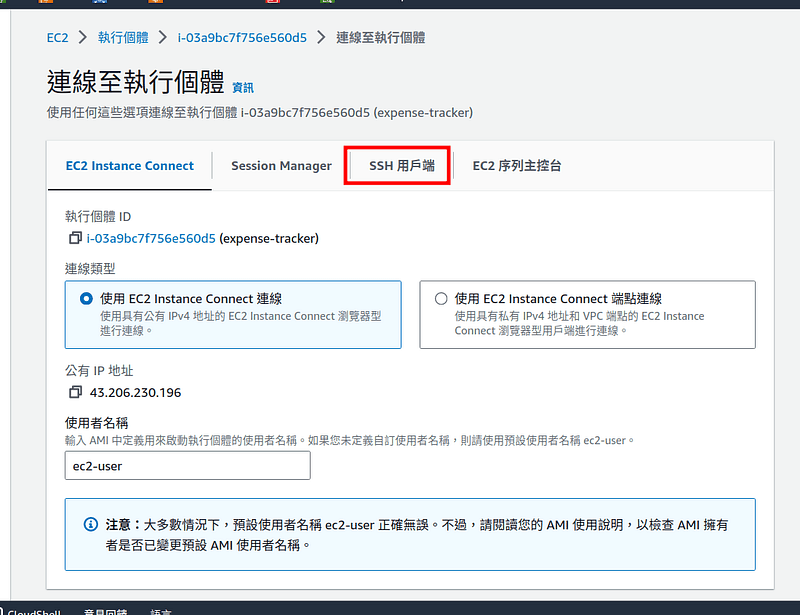Open the EC2 序列主控台 tab
This screenshot has height=615, width=800.
tap(516, 166)
